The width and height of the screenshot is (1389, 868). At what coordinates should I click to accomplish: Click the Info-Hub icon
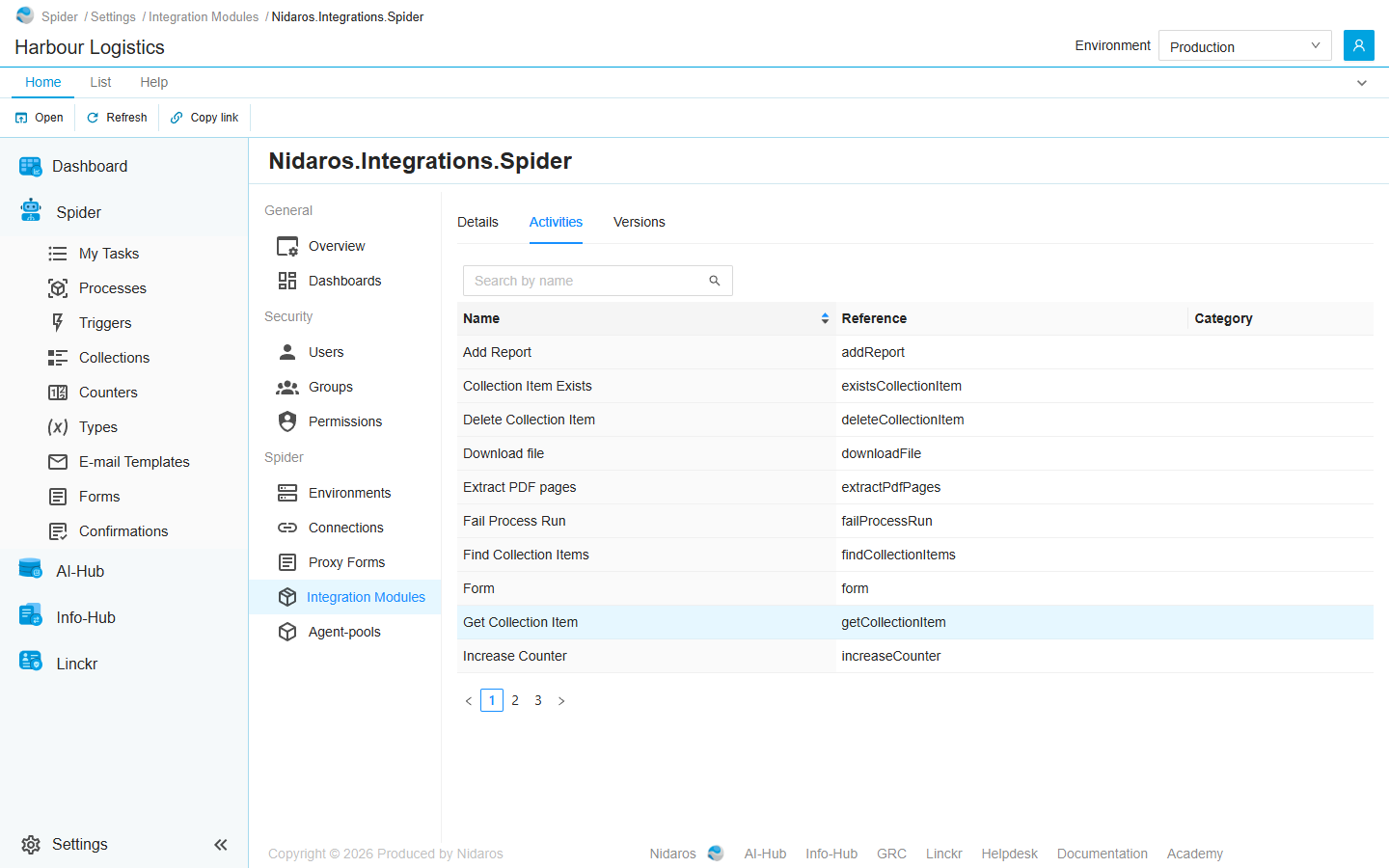[x=30, y=615]
